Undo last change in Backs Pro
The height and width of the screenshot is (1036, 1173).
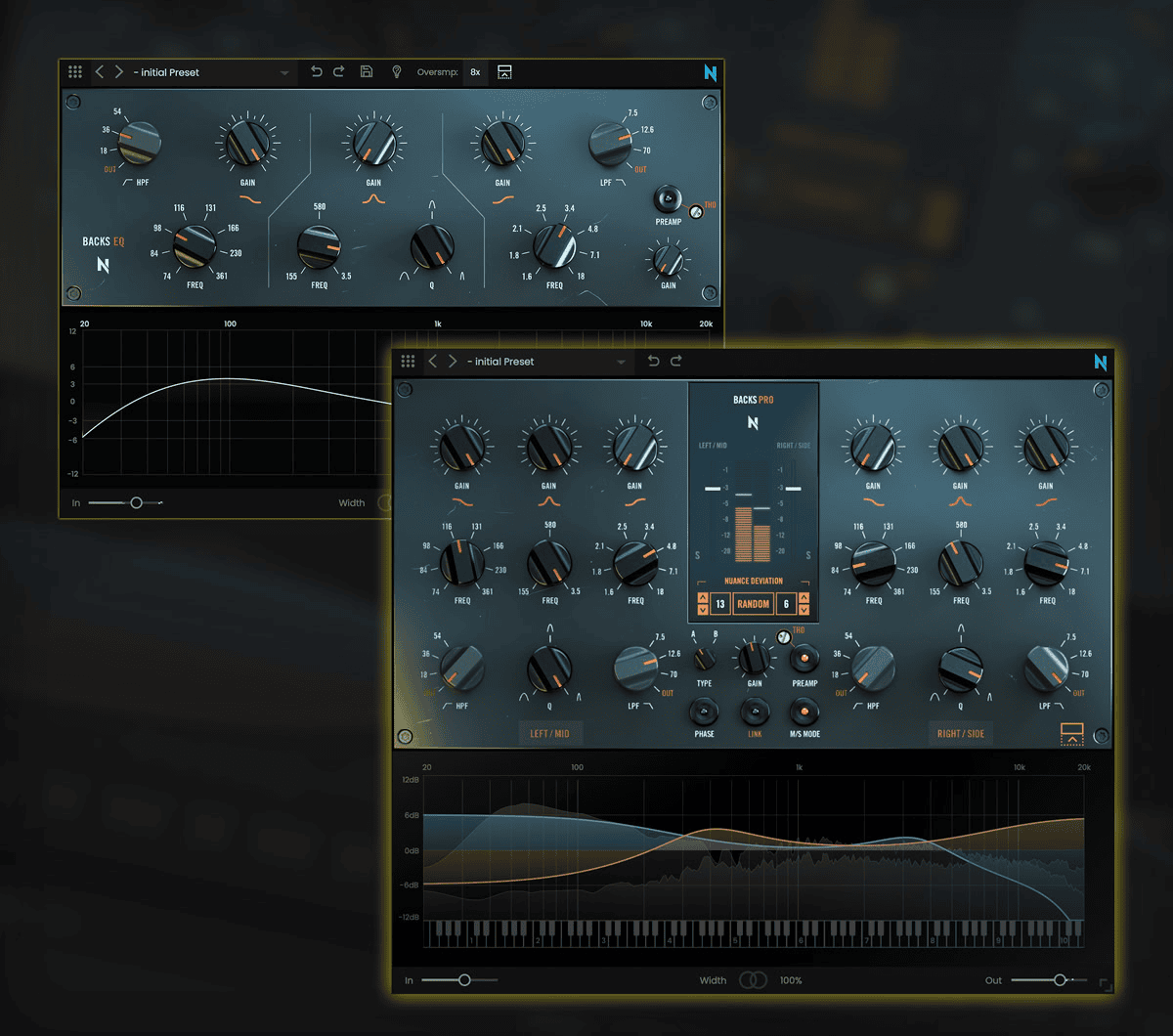(653, 362)
